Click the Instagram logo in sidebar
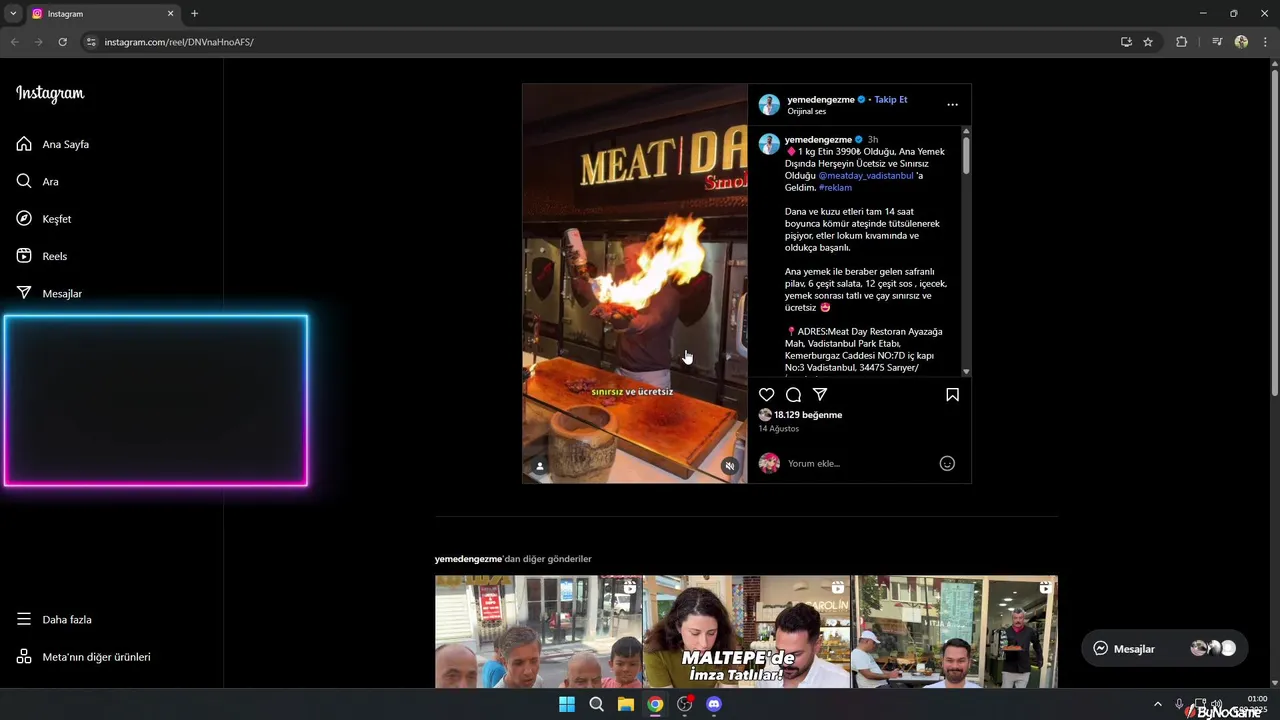 50,94
